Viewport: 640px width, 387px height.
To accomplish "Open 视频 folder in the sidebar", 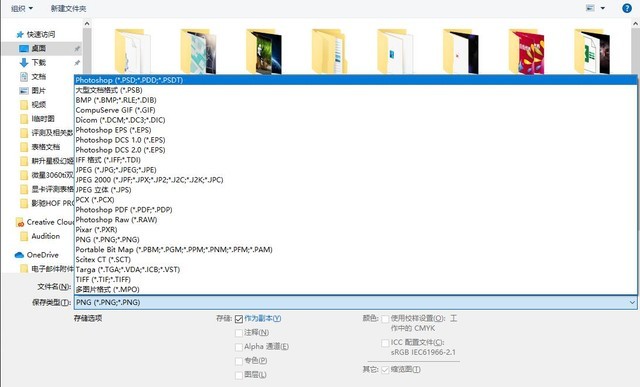I will click(x=39, y=105).
